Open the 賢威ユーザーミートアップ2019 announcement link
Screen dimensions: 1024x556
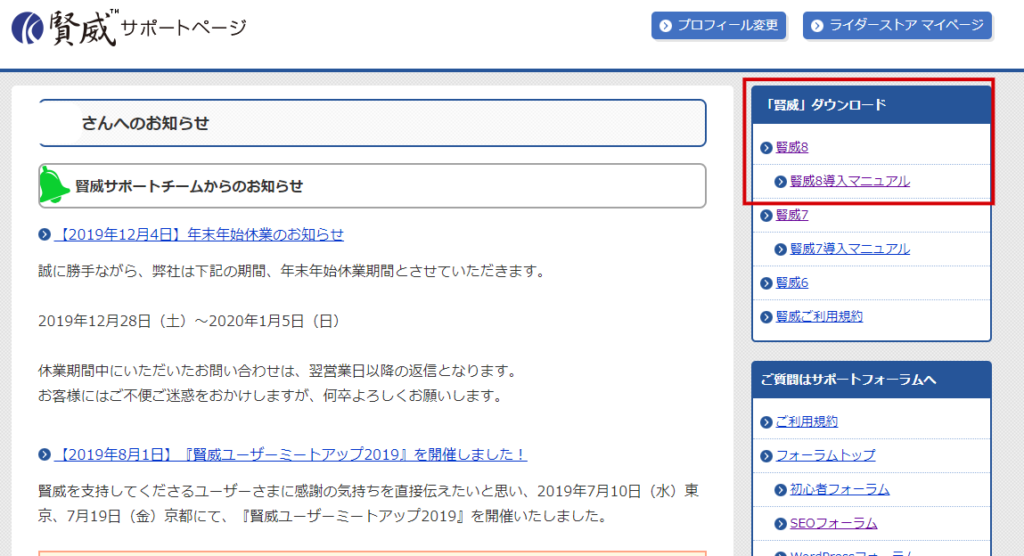[x=291, y=455]
